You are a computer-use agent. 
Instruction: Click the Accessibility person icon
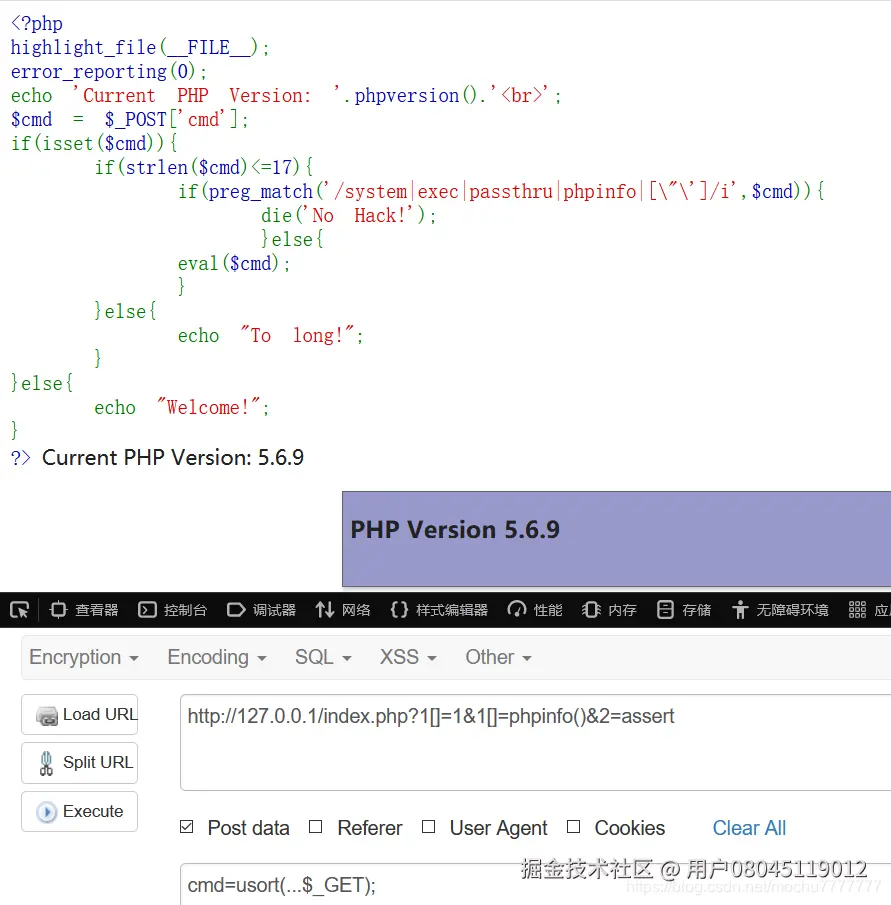[740, 610]
